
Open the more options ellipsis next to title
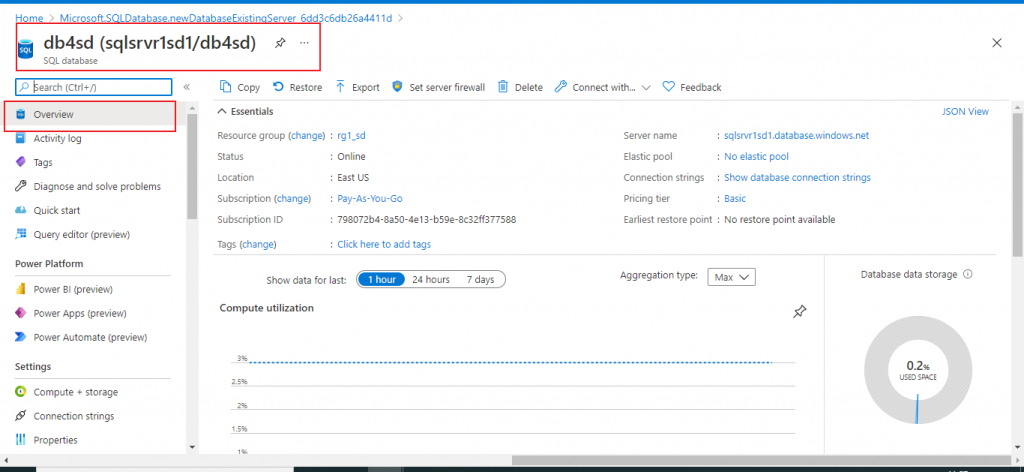(304, 43)
